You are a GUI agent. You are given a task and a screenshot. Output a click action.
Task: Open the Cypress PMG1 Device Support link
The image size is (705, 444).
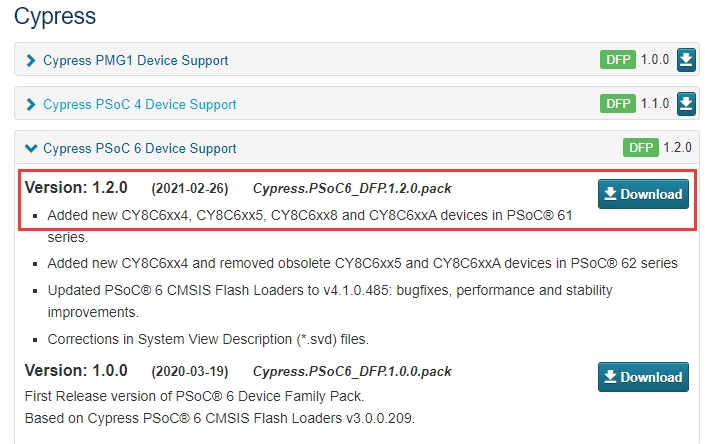click(135, 61)
